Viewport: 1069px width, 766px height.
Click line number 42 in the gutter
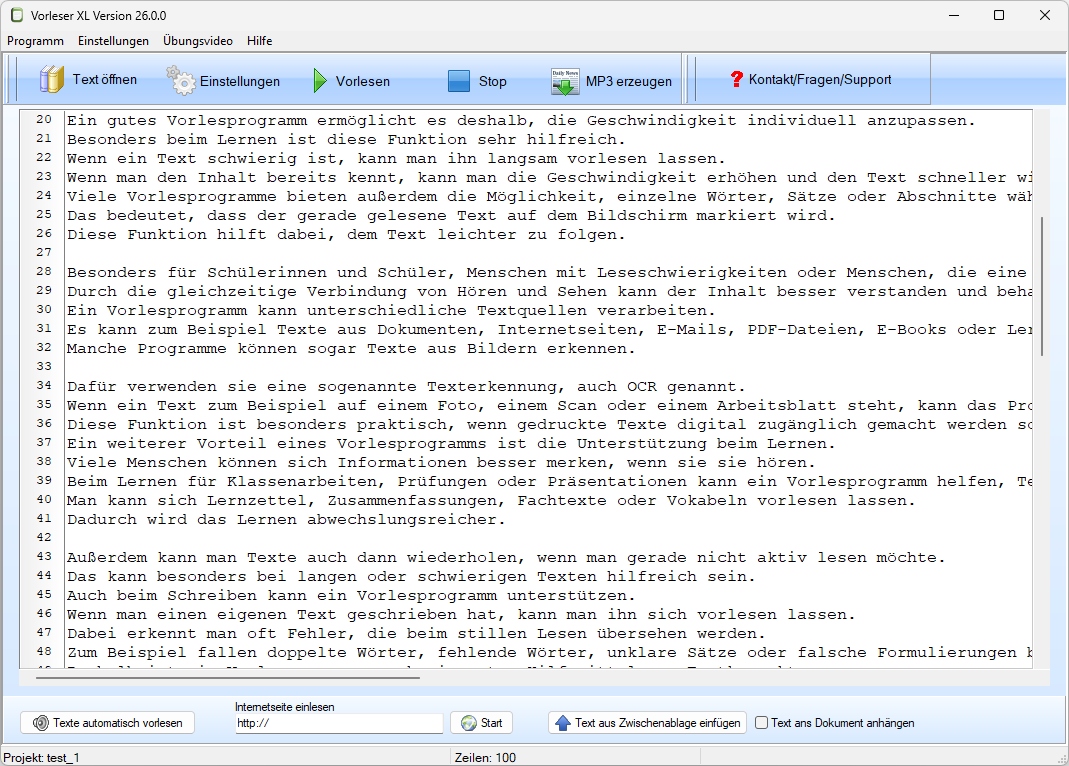tap(44, 537)
